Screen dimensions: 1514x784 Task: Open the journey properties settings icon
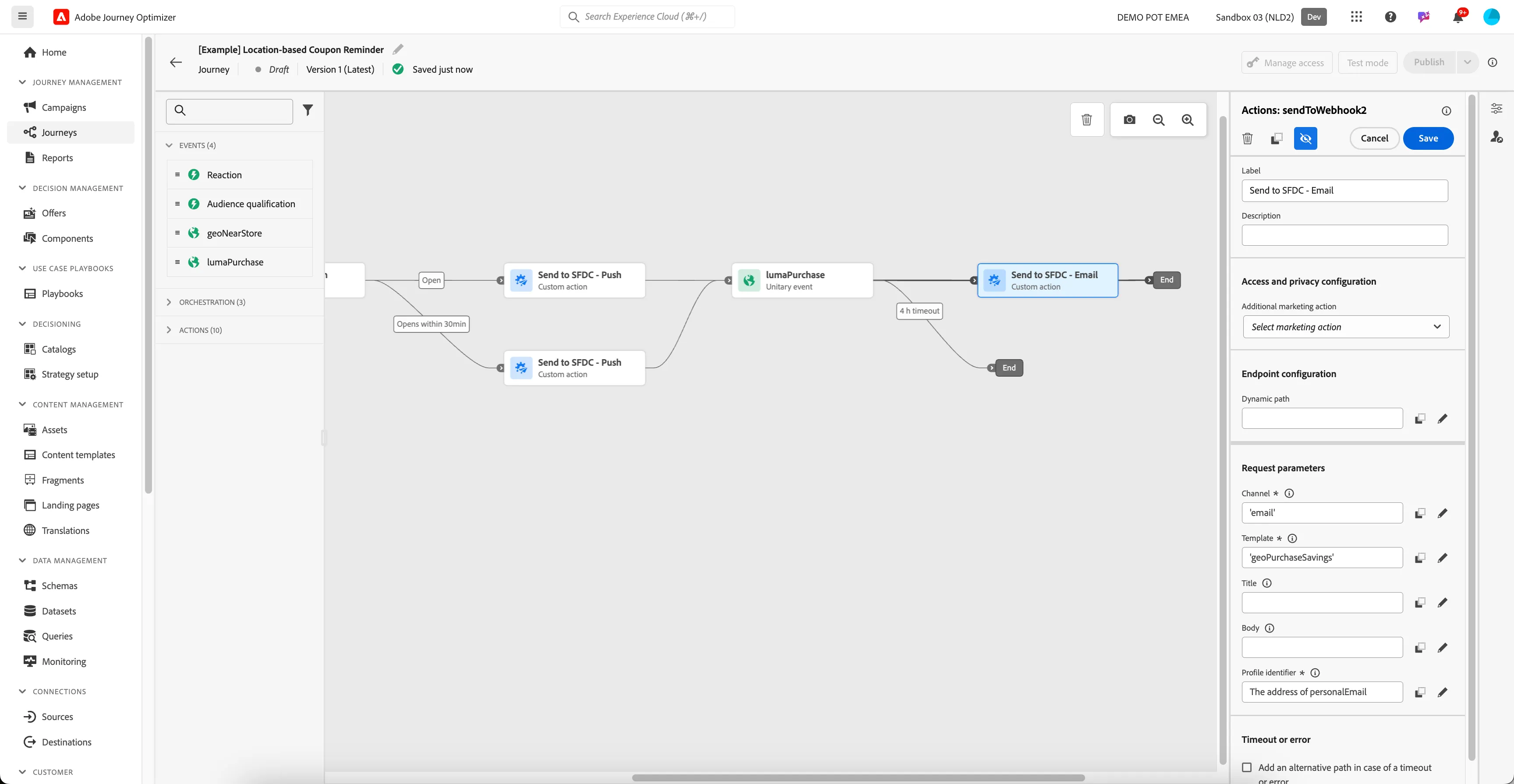(x=1496, y=108)
